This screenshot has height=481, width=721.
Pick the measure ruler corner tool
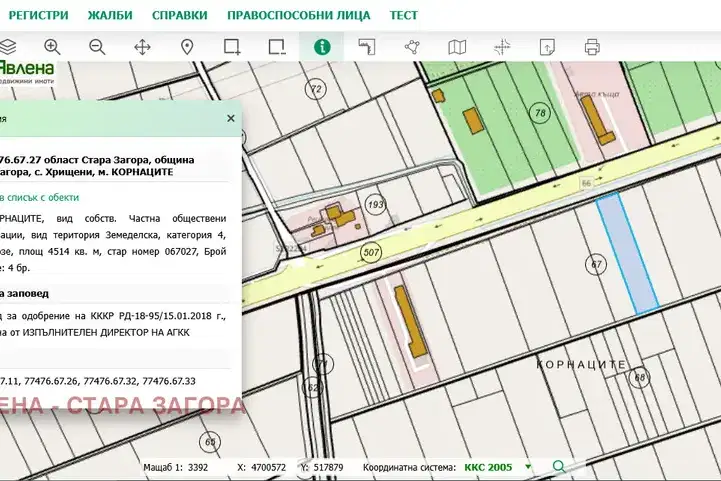click(x=366, y=47)
